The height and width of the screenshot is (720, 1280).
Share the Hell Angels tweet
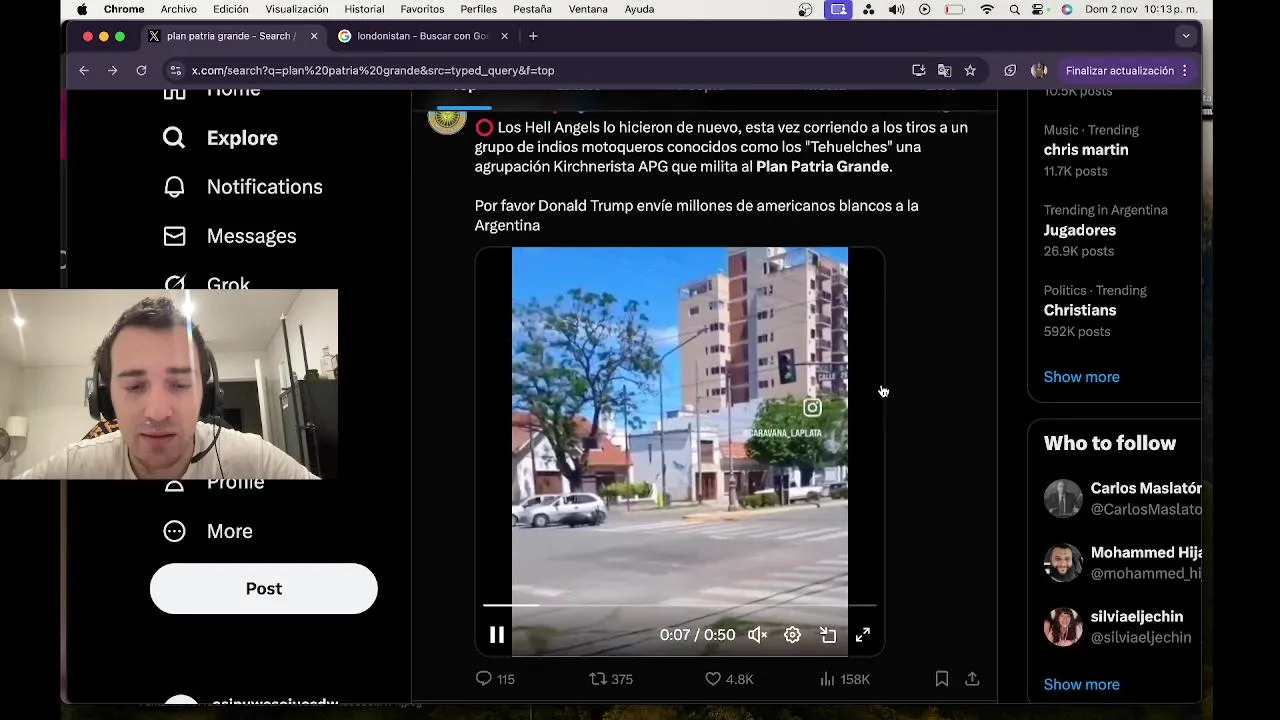click(x=972, y=679)
